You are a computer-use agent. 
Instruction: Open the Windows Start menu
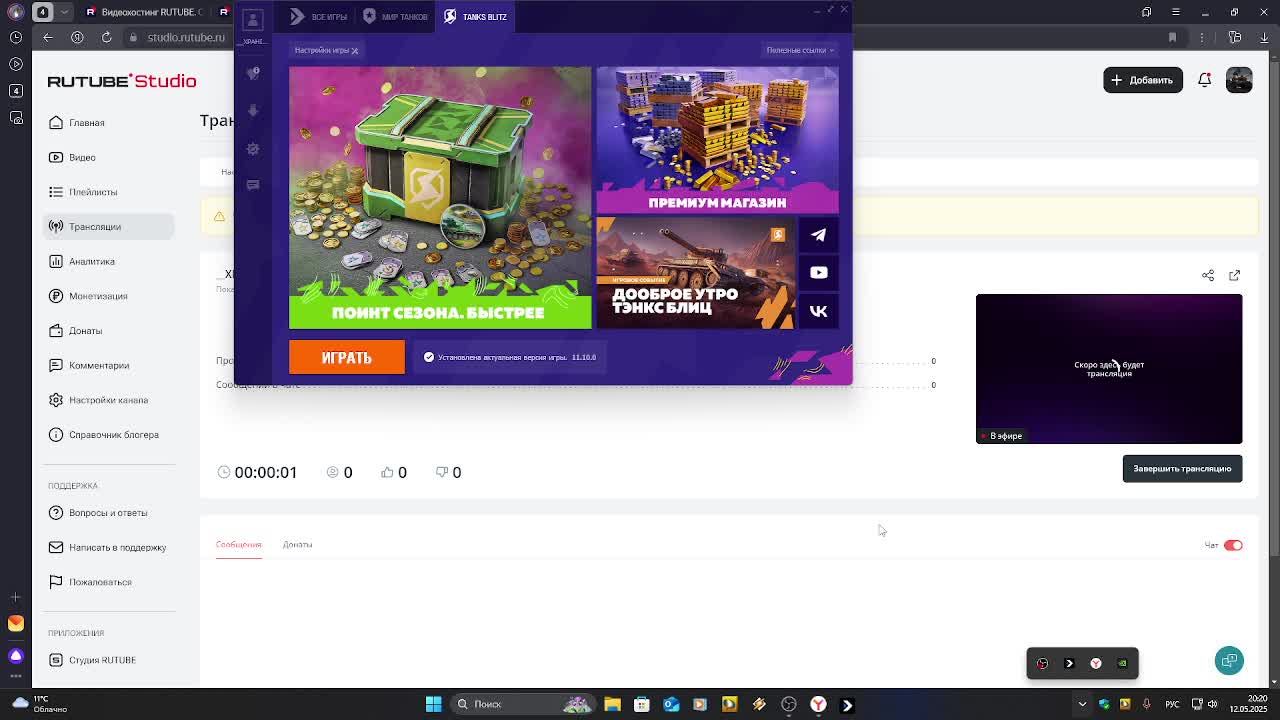(x=433, y=704)
